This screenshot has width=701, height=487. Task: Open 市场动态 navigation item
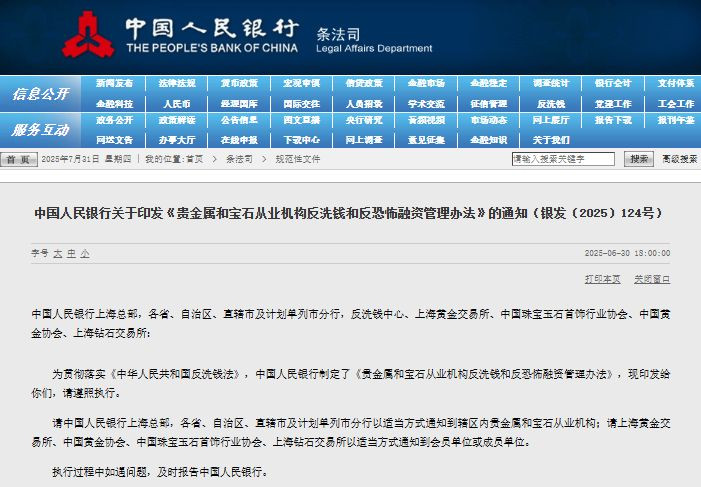click(x=489, y=120)
